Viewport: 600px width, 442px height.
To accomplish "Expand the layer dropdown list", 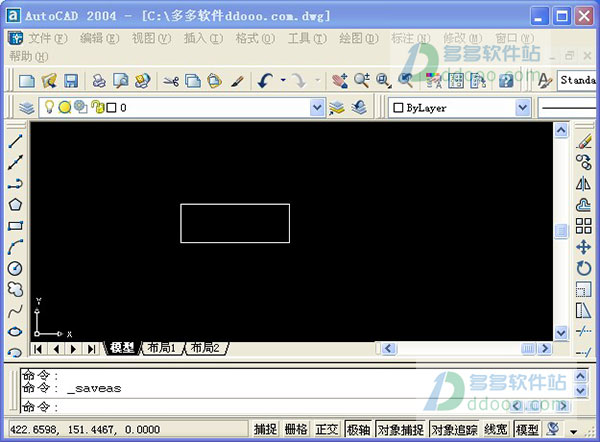I will coord(317,108).
